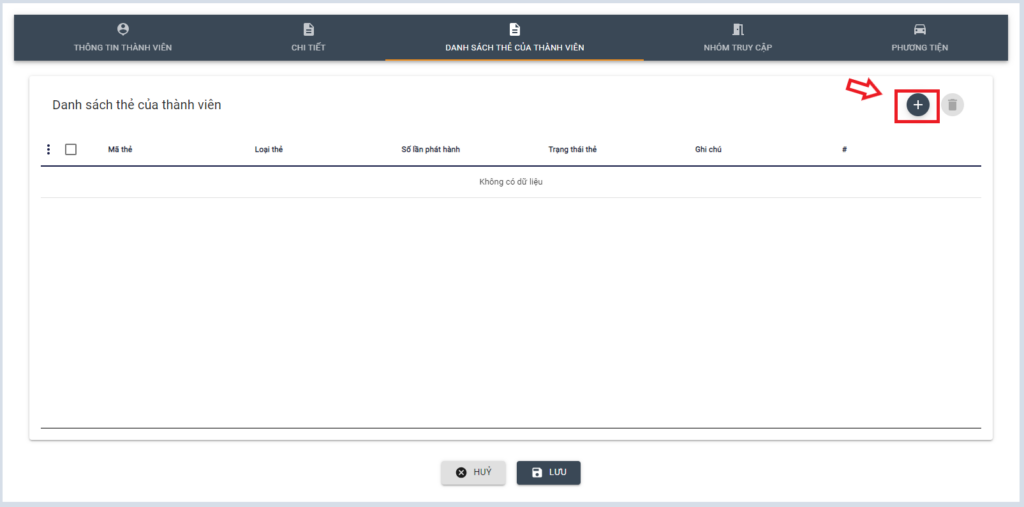Click the Số lần phát hành column header
The image size is (1024, 507).
pos(430,150)
